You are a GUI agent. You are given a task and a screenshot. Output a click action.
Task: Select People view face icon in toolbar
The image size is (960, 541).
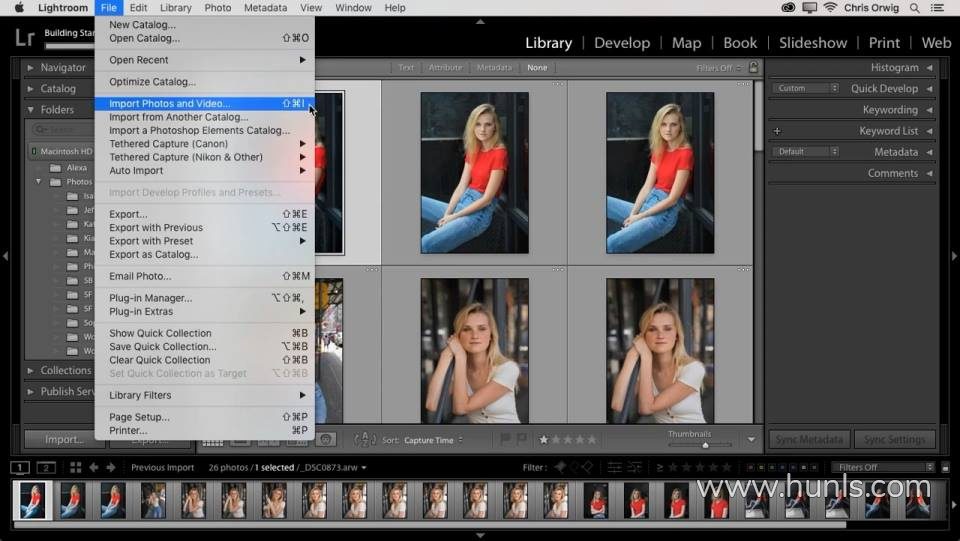(326, 439)
